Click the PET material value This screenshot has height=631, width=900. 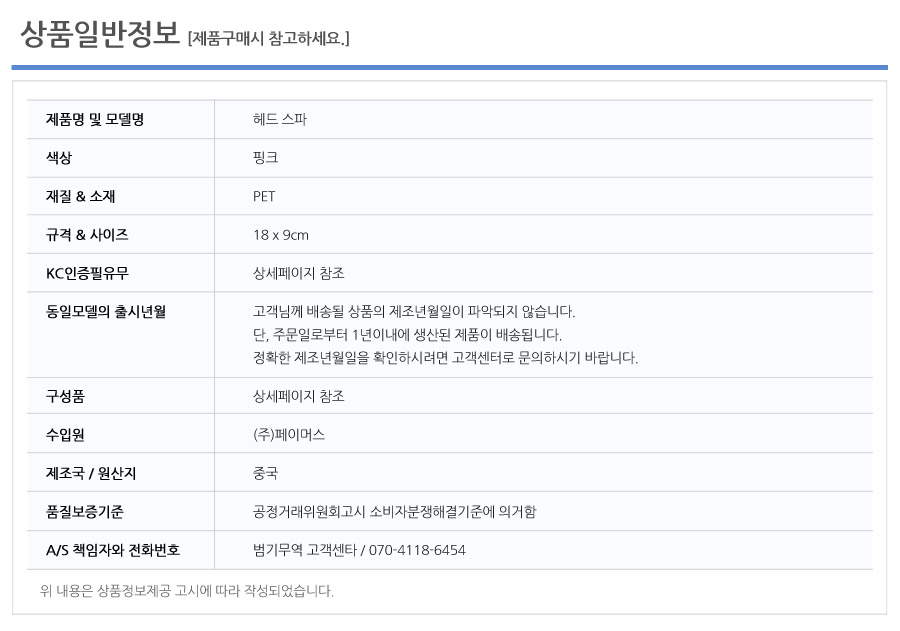point(264,196)
